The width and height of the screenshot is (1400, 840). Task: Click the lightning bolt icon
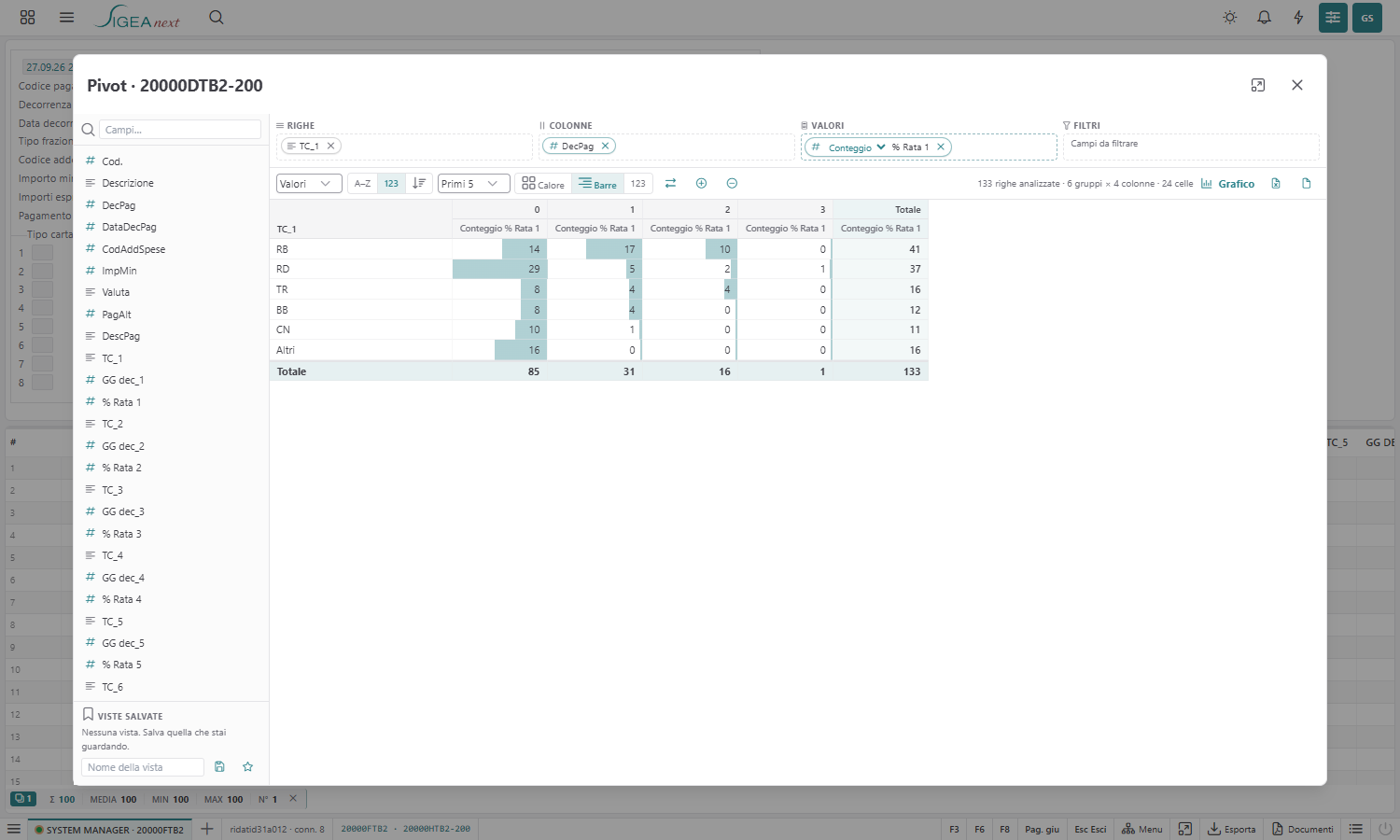pyautogui.click(x=1298, y=18)
